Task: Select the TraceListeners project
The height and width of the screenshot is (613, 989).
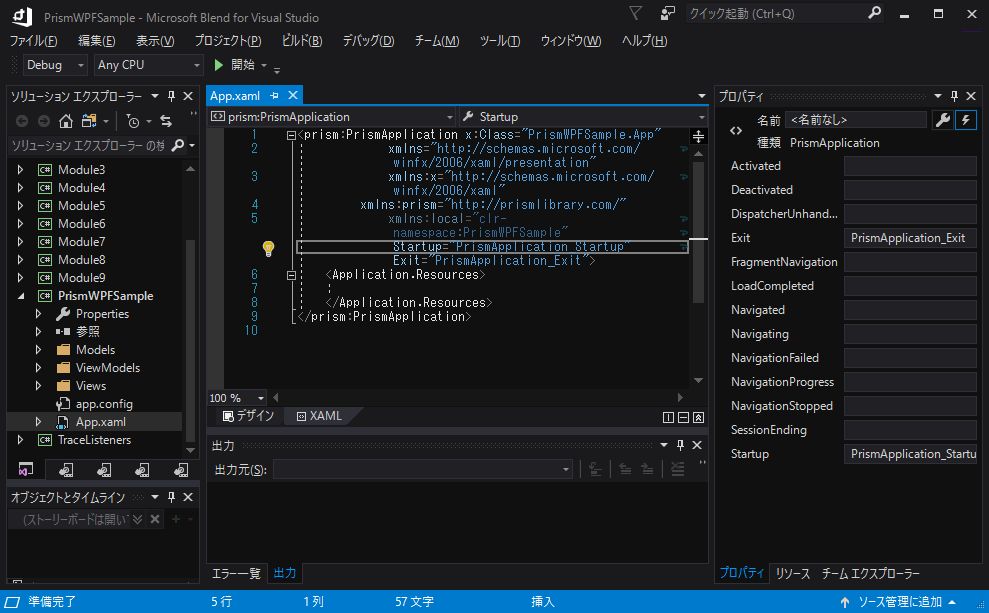Action: (x=95, y=440)
